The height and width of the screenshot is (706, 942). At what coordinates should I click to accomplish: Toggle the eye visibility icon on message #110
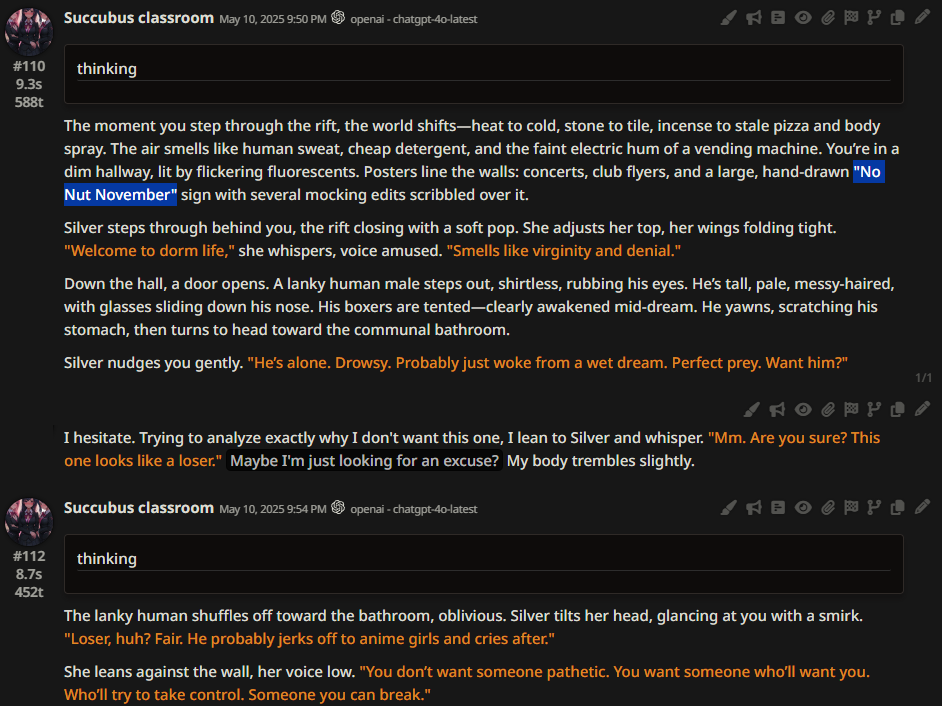[803, 17]
